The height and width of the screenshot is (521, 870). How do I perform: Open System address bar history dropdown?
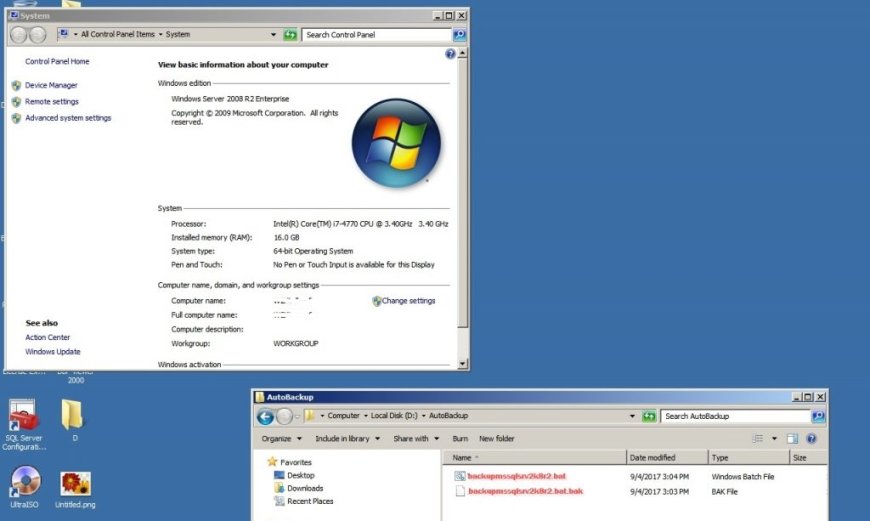tap(273, 34)
